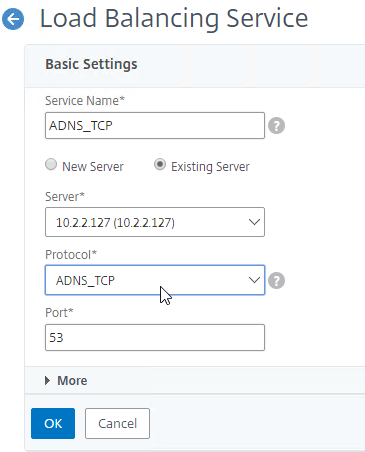Dismiss the form with Cancel button

(117, 423)
